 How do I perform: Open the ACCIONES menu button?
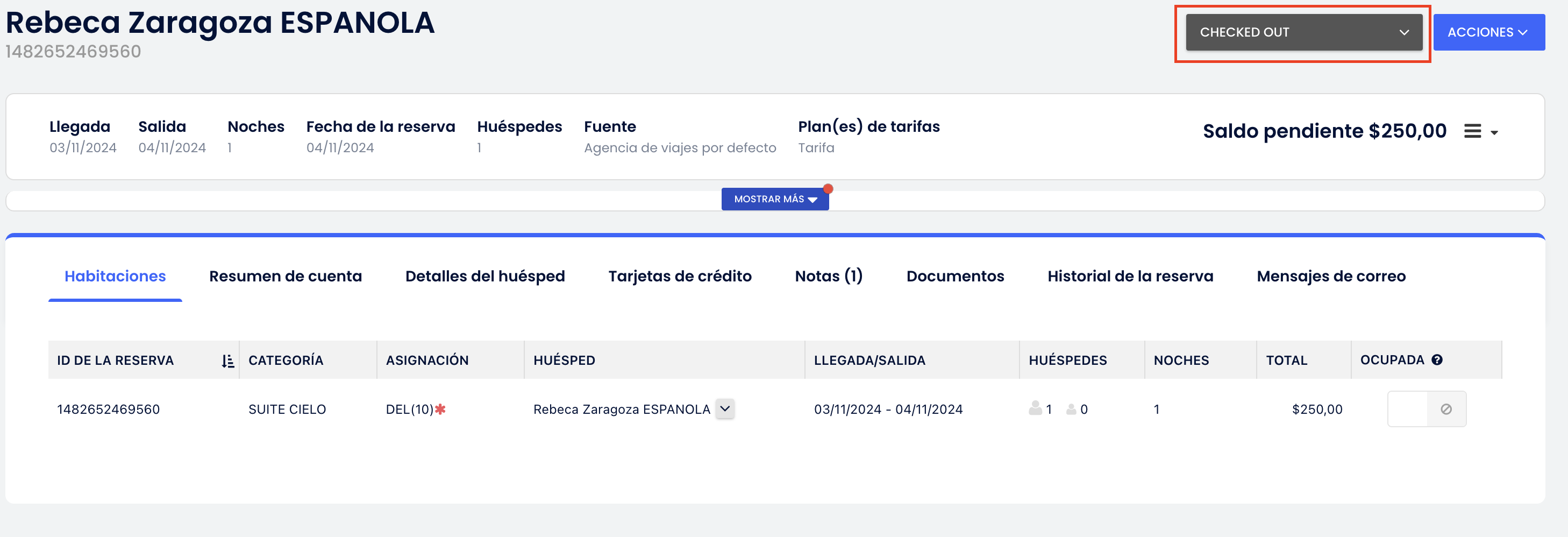coord(1488,32)
